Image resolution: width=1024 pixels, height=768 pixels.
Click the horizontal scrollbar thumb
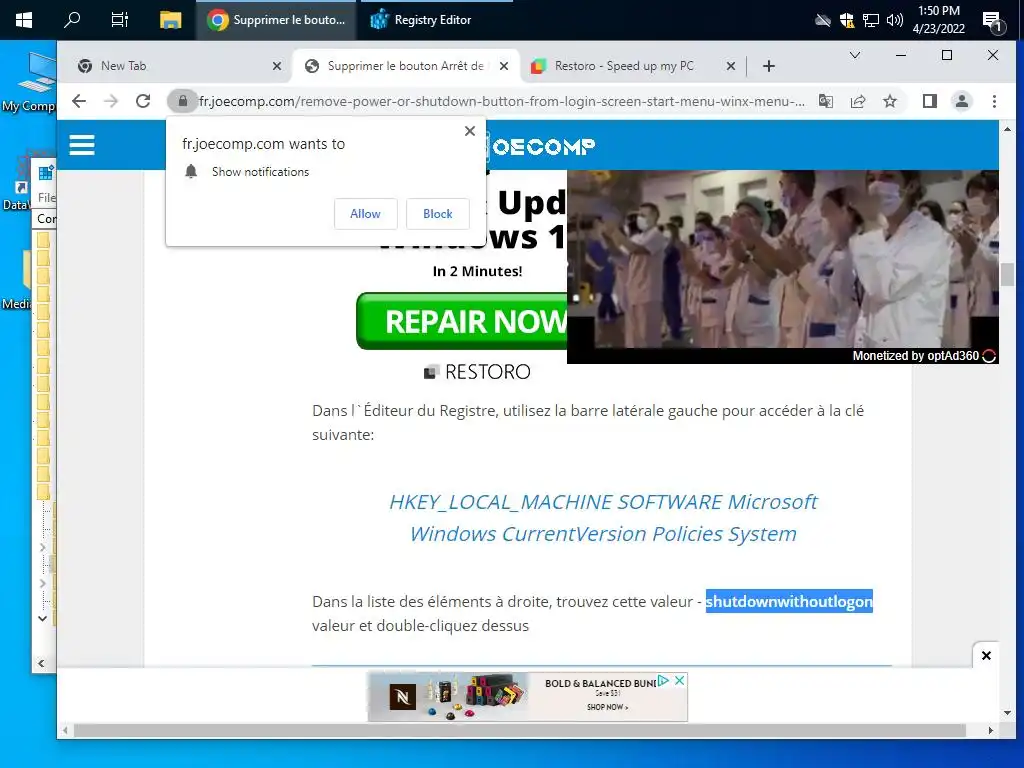(519, 730)
